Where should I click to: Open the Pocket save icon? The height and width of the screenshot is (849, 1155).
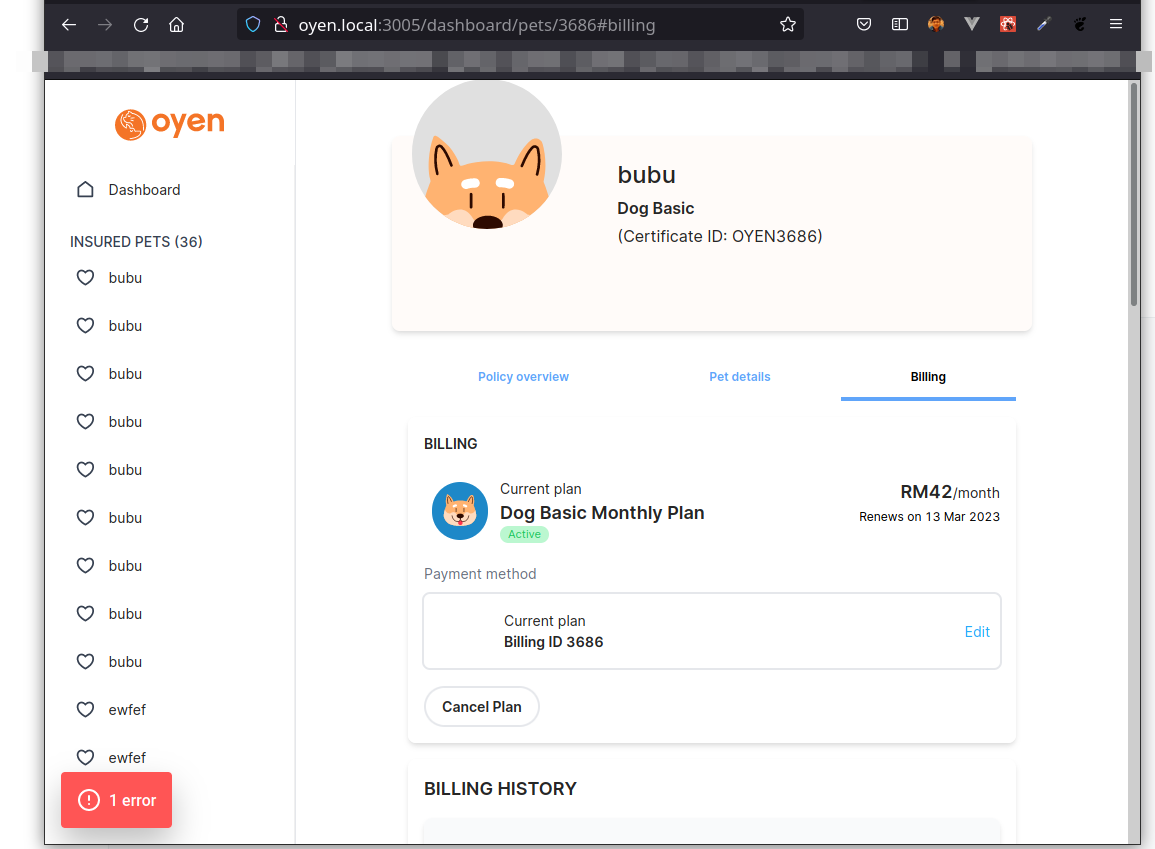click(x=864, y=25)
